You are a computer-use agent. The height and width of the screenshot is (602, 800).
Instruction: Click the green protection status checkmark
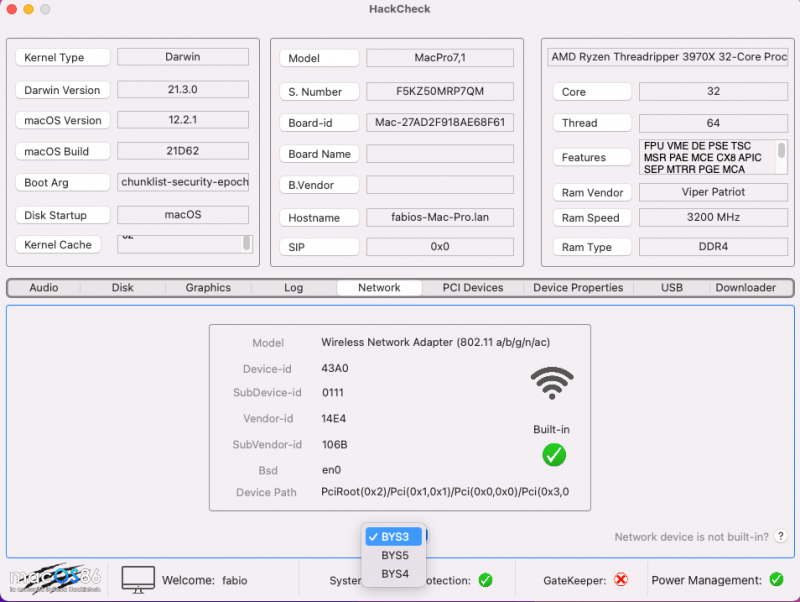tap(485, 580)
